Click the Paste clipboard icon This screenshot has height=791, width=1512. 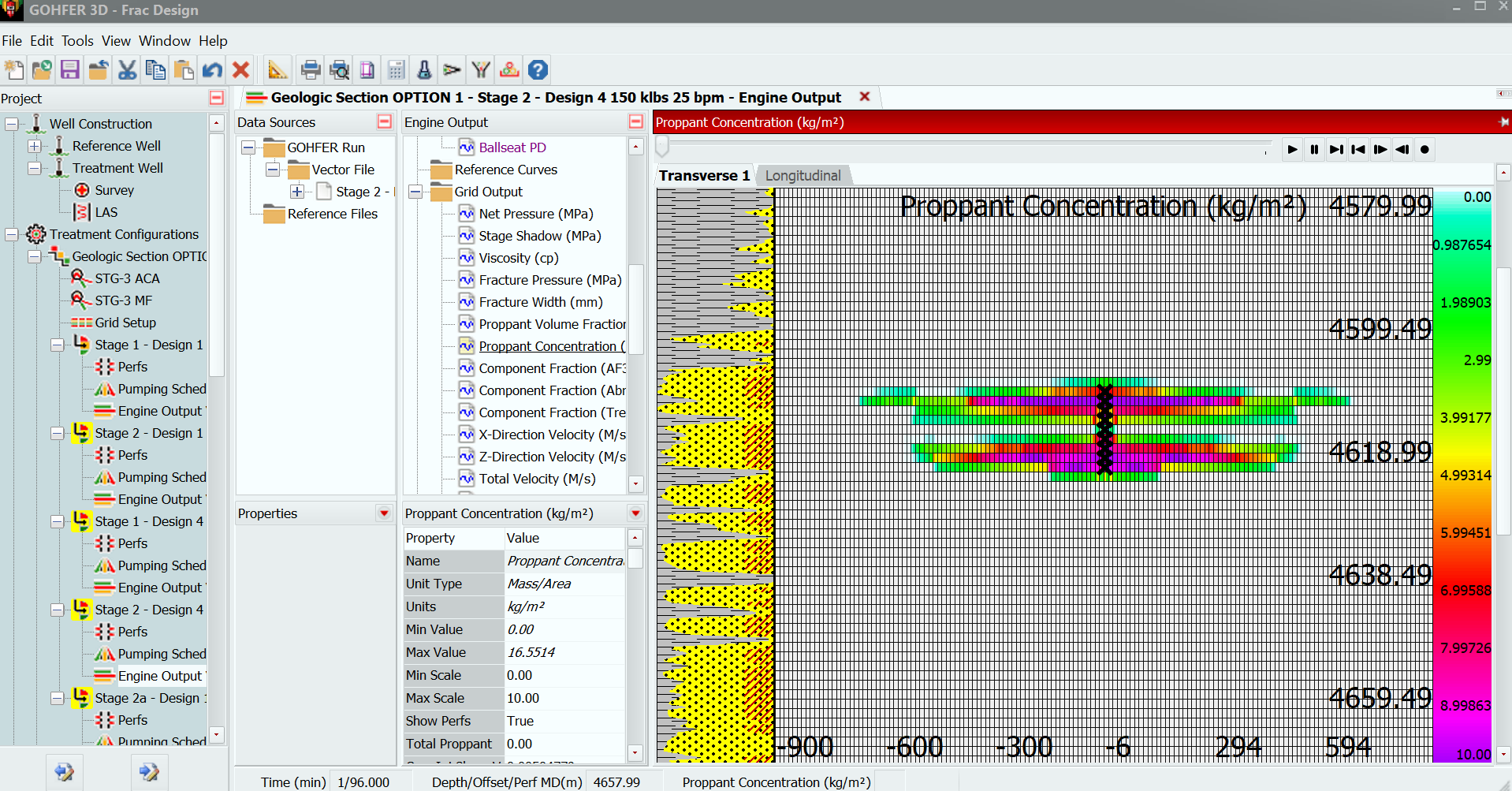184,70
